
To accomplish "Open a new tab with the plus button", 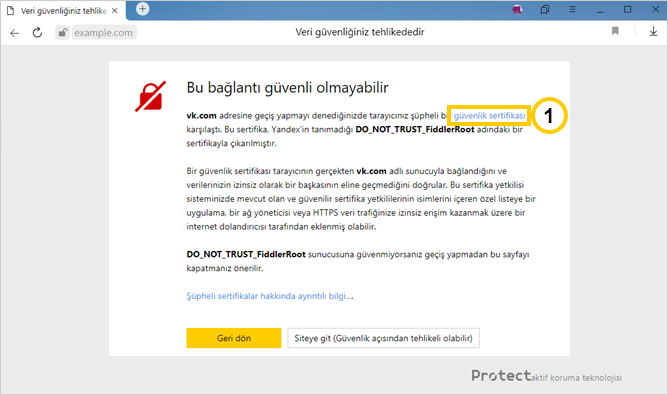I will pyautogui.click(x=142, y=9).
